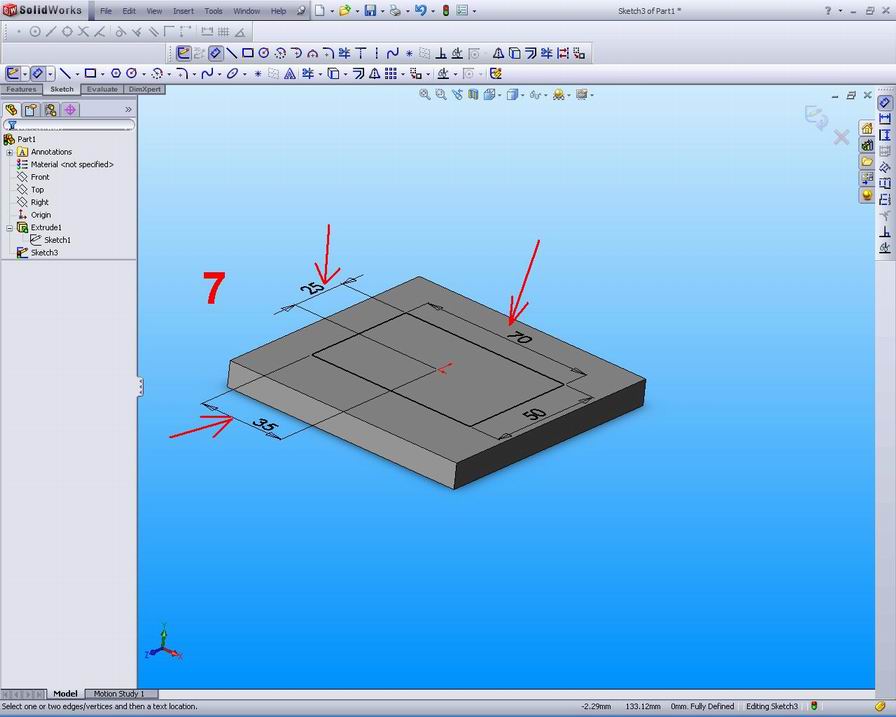Switch to the Motion Study 1 tab
Image resolution: width=896 pixels, height=717 pixels.
pyautogui.click(x=118, y=693)
